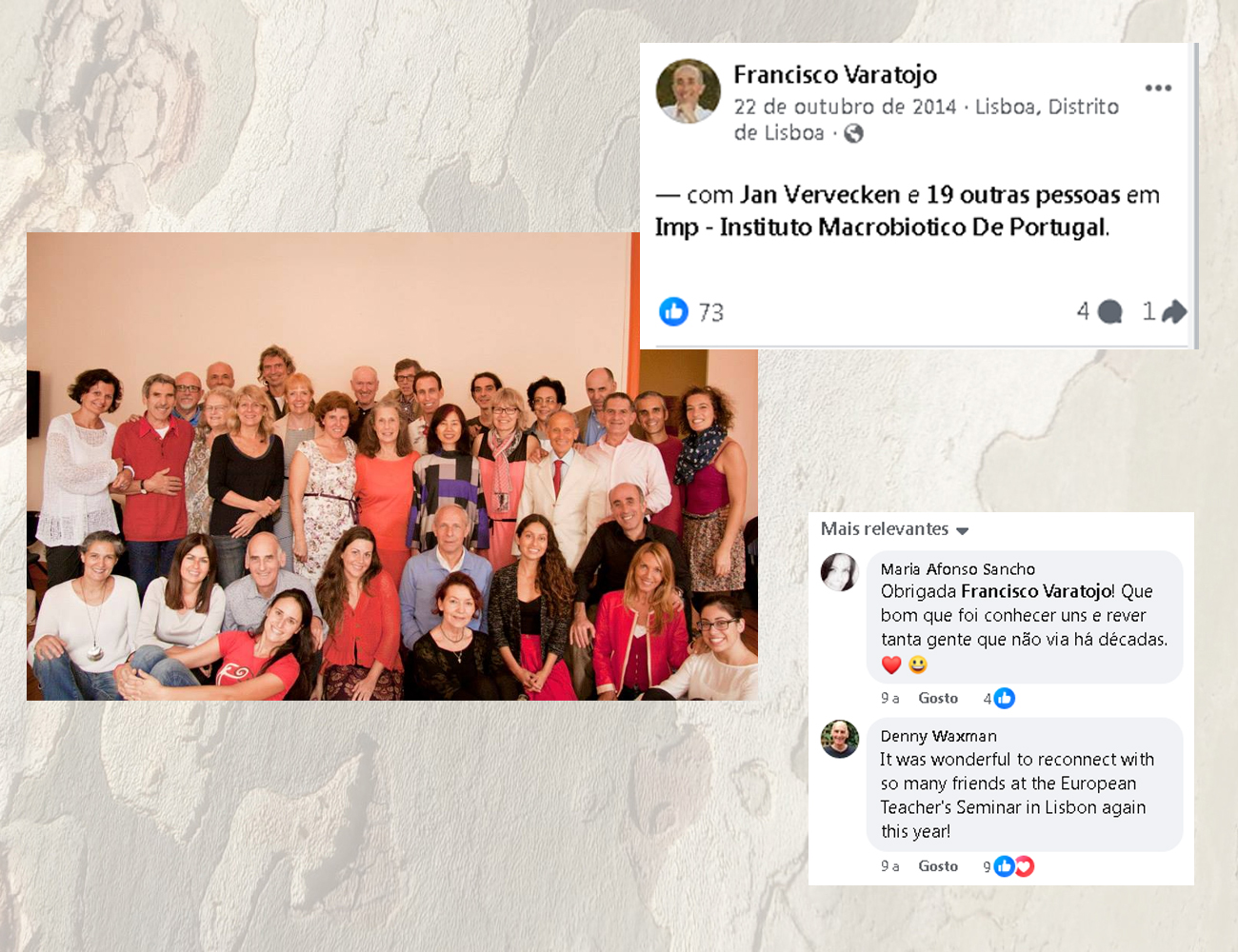Open the group photo
The width and height of the screenshot is (1238, 952).
392,466
